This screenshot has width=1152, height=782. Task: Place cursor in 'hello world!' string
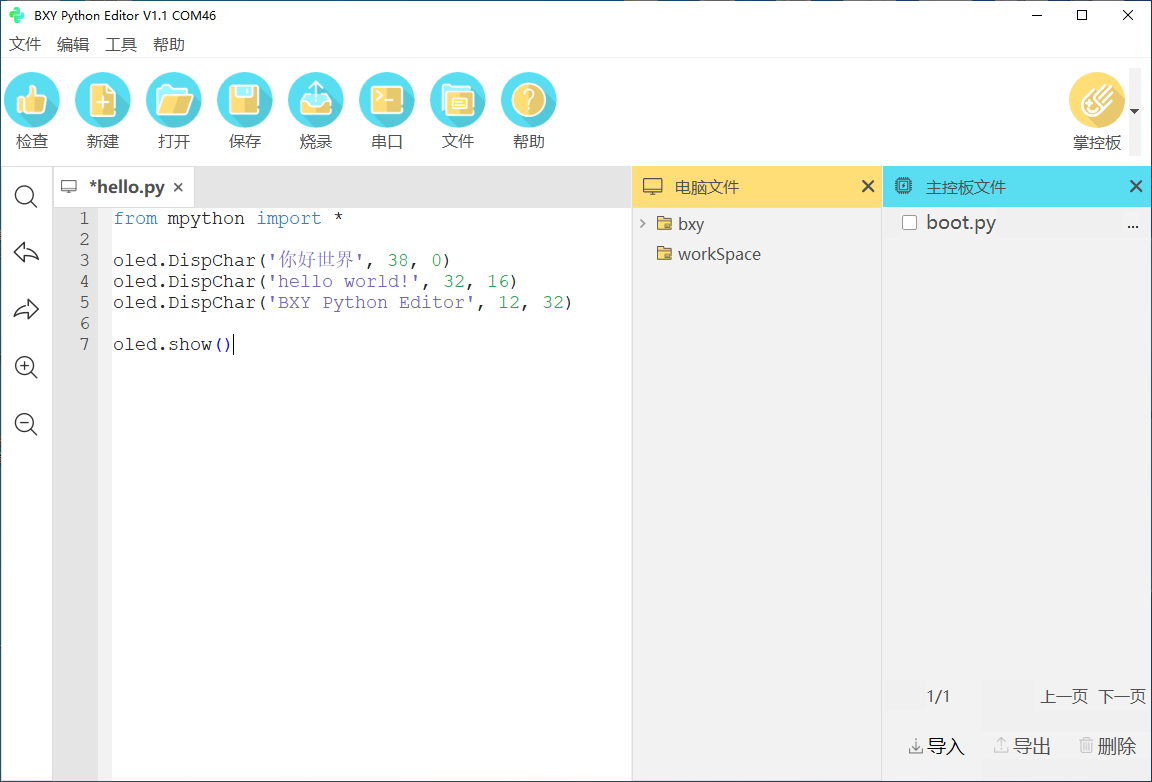345,281
